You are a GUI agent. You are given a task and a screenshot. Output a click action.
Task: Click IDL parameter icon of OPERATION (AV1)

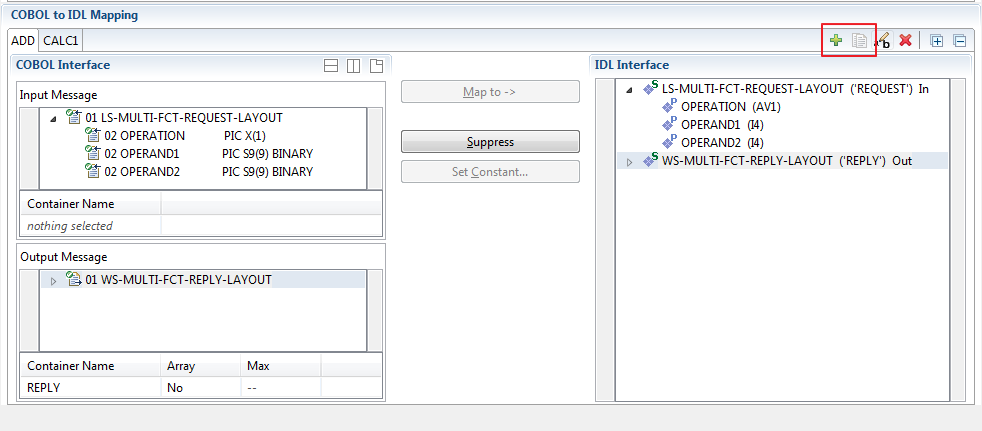tap(670, 106)
